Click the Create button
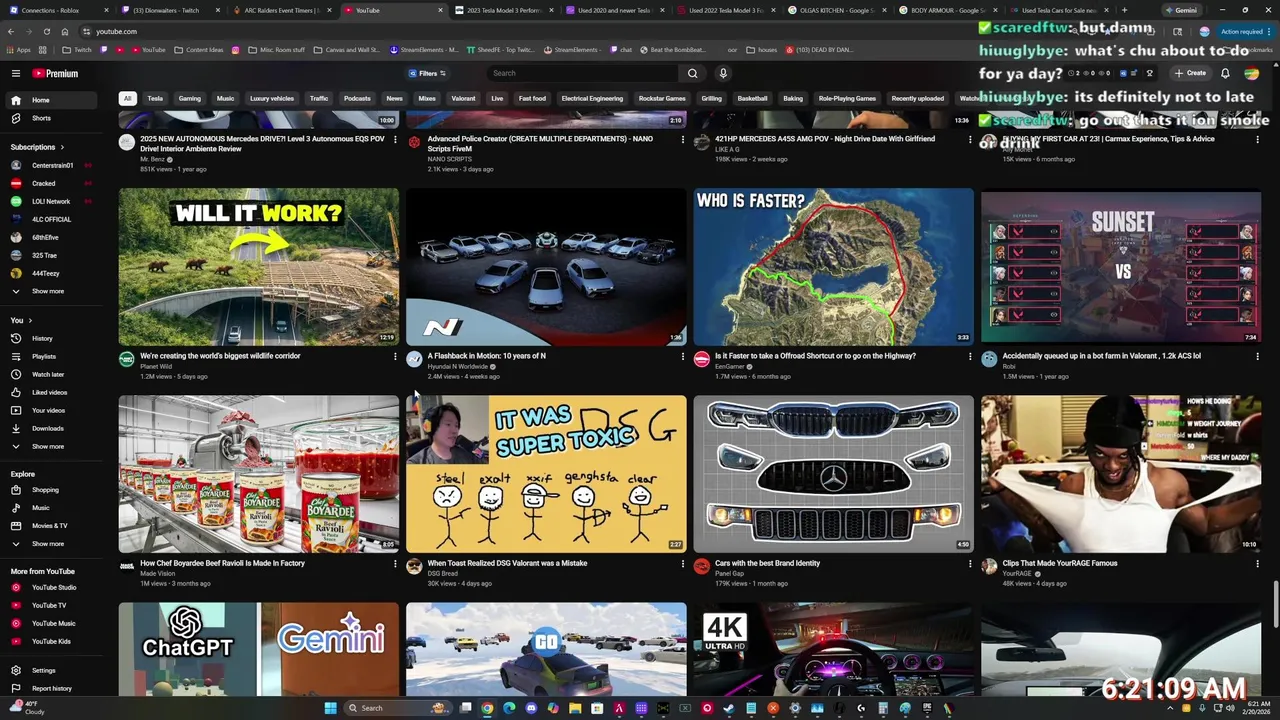1280x720 pixels. click(1190, 73)
